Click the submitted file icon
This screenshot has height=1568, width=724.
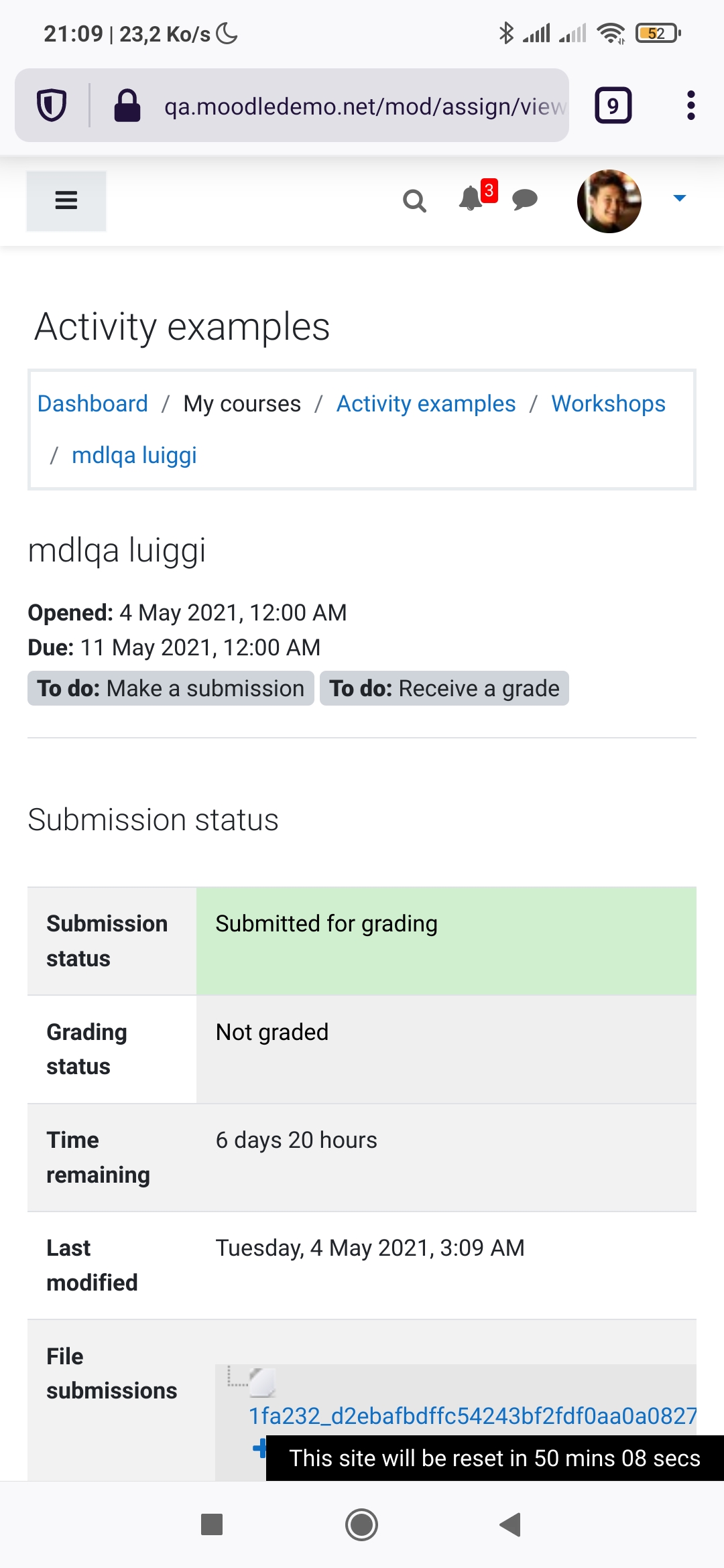point(262,1382)
